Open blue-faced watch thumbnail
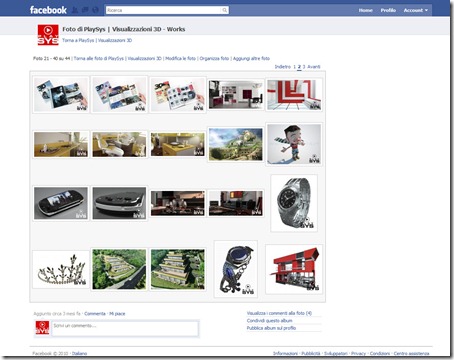The width and height of the screenshot is (454, 360). click(x=236, y=269)
